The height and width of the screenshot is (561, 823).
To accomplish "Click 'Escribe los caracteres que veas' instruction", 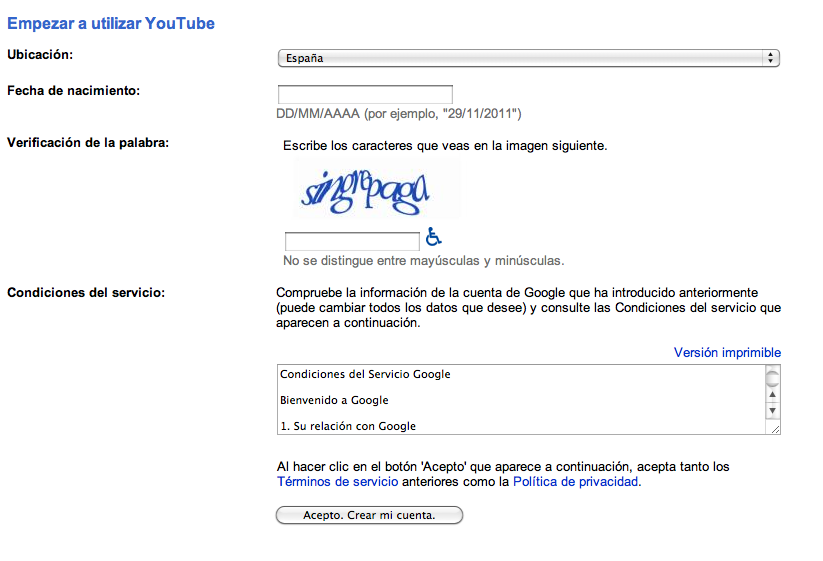I will 445,146.
